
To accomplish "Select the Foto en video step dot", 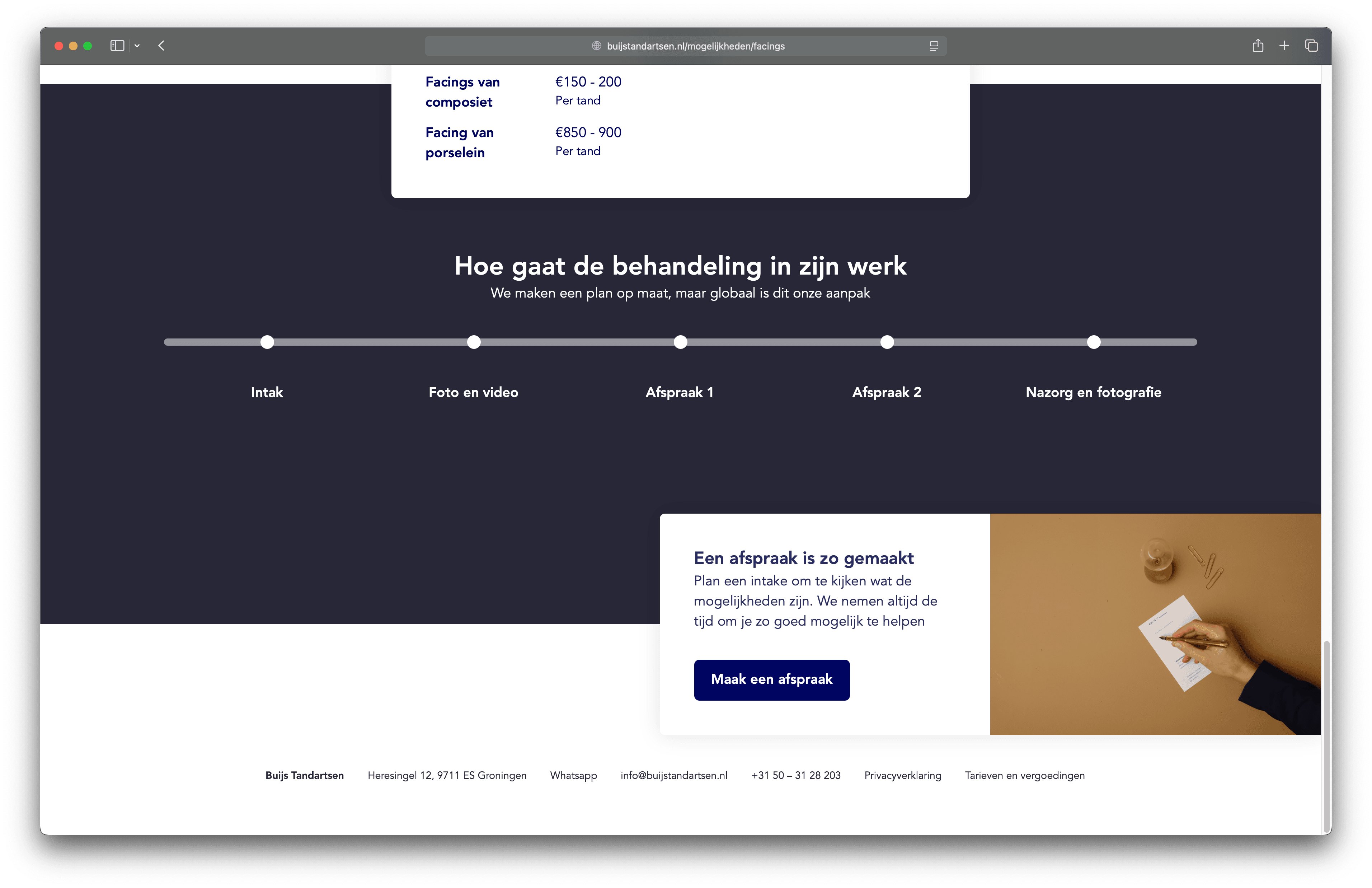I will tap(474, 342).
